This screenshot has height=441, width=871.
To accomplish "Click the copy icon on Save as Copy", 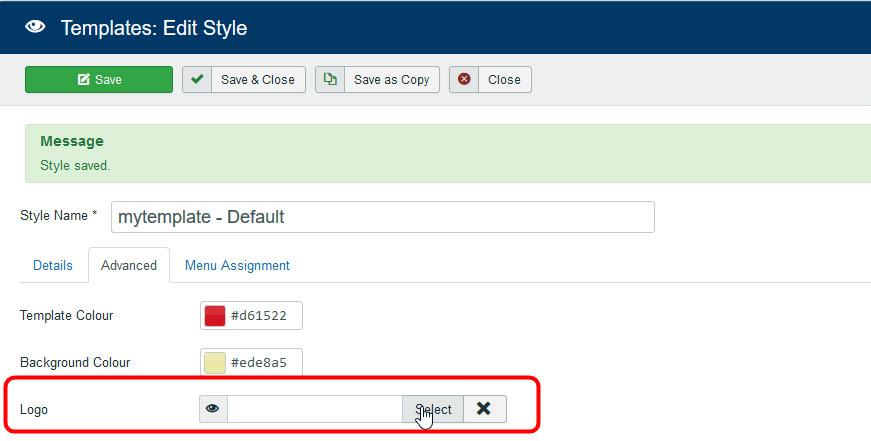I will click(x=330, y=80).
